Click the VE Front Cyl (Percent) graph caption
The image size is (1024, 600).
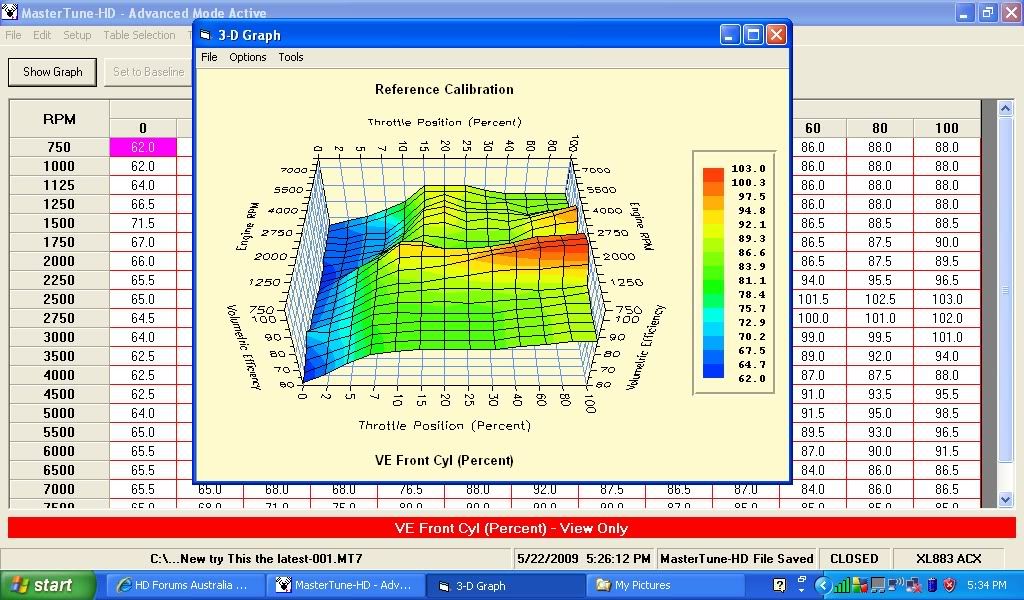pos(444,460)
